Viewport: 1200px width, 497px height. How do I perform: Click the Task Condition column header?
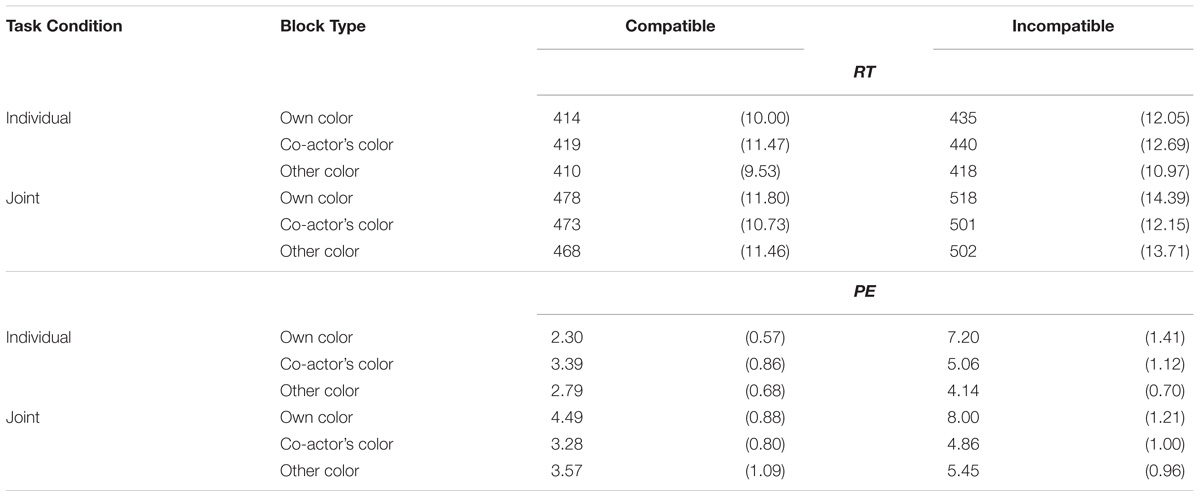click(64, 27)
